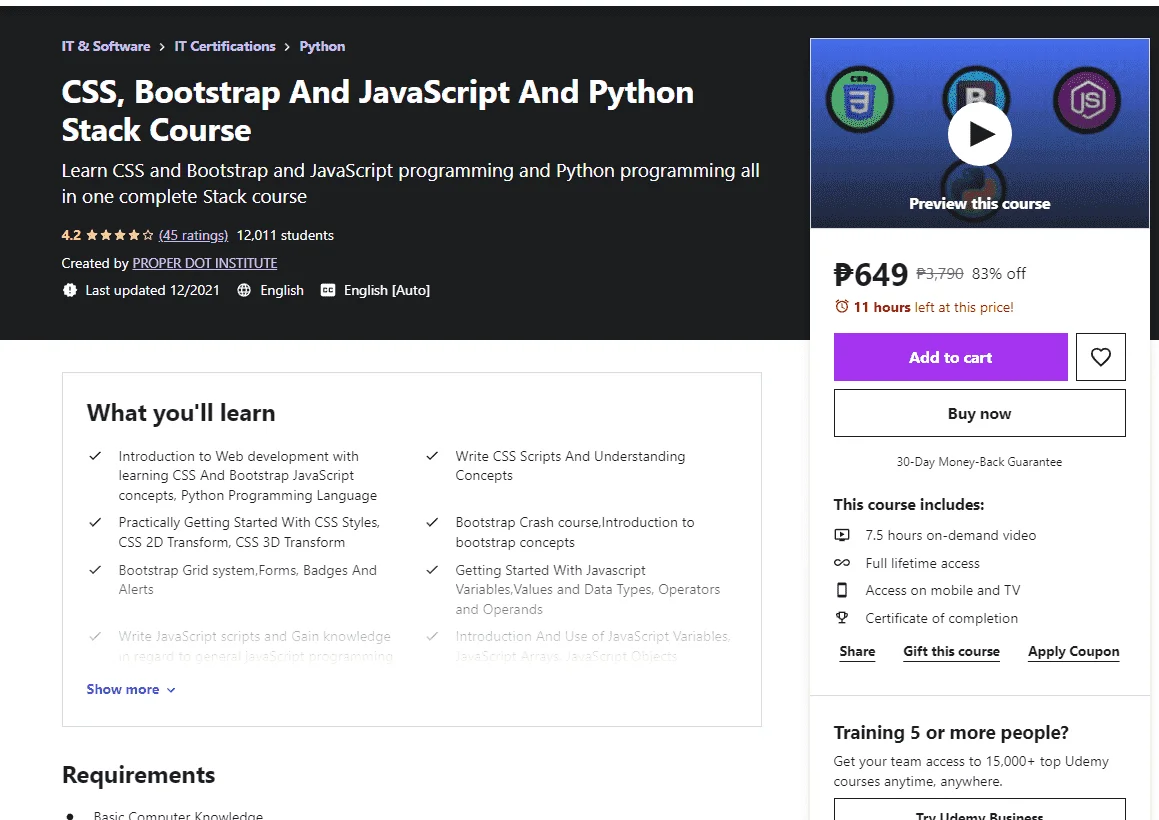Expand the Show more learning list

131,689
